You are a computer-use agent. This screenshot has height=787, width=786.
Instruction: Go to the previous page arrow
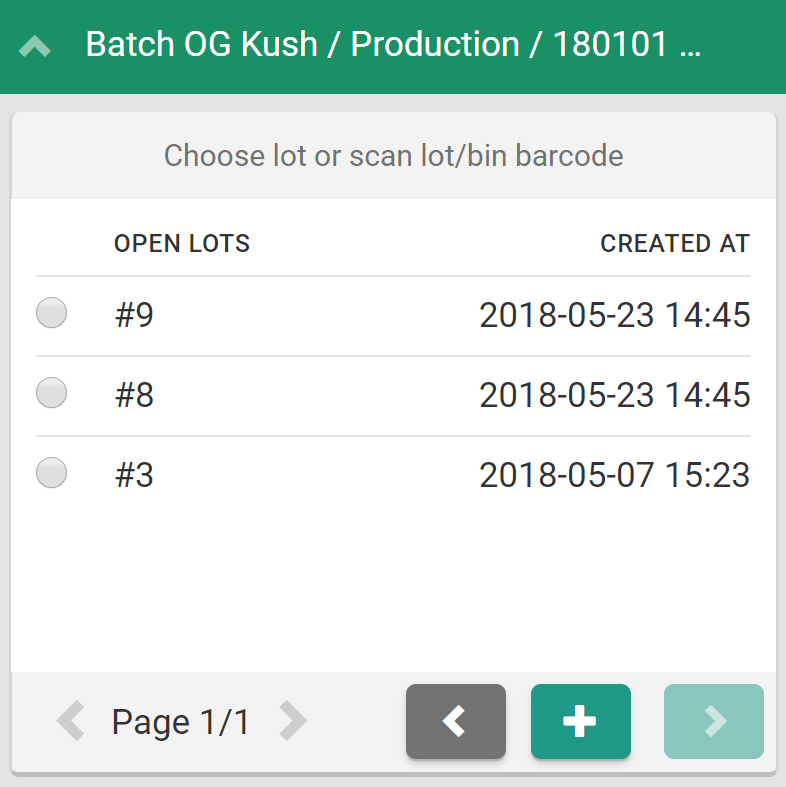[70, 721]
